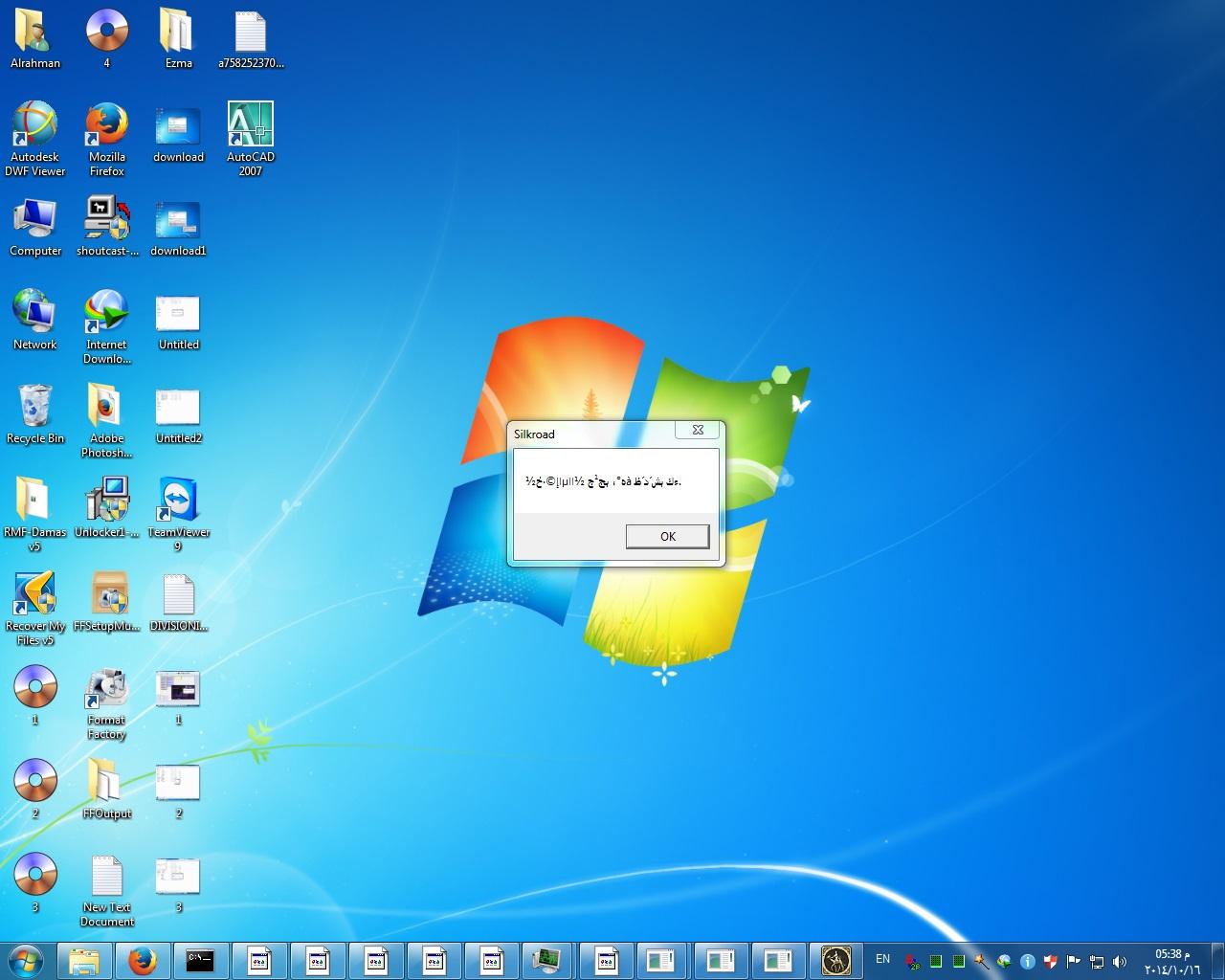Switch to Firefox on the taskbar

pyautogui.click(x=142, y=960)
